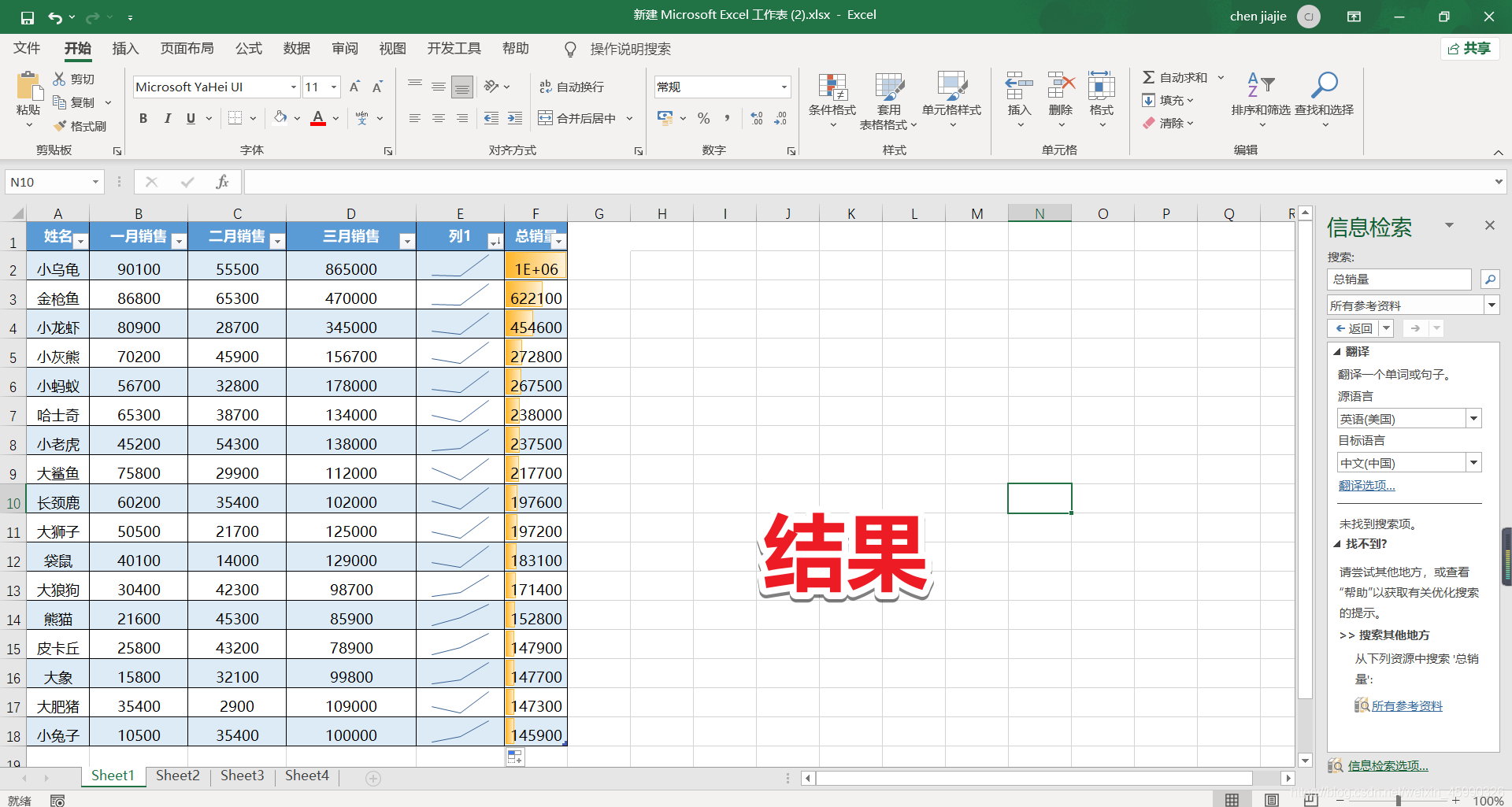The height and width of the screenshot is (807, 1512).
Task: Click the 共享 share button
Action: point(1470,49)
